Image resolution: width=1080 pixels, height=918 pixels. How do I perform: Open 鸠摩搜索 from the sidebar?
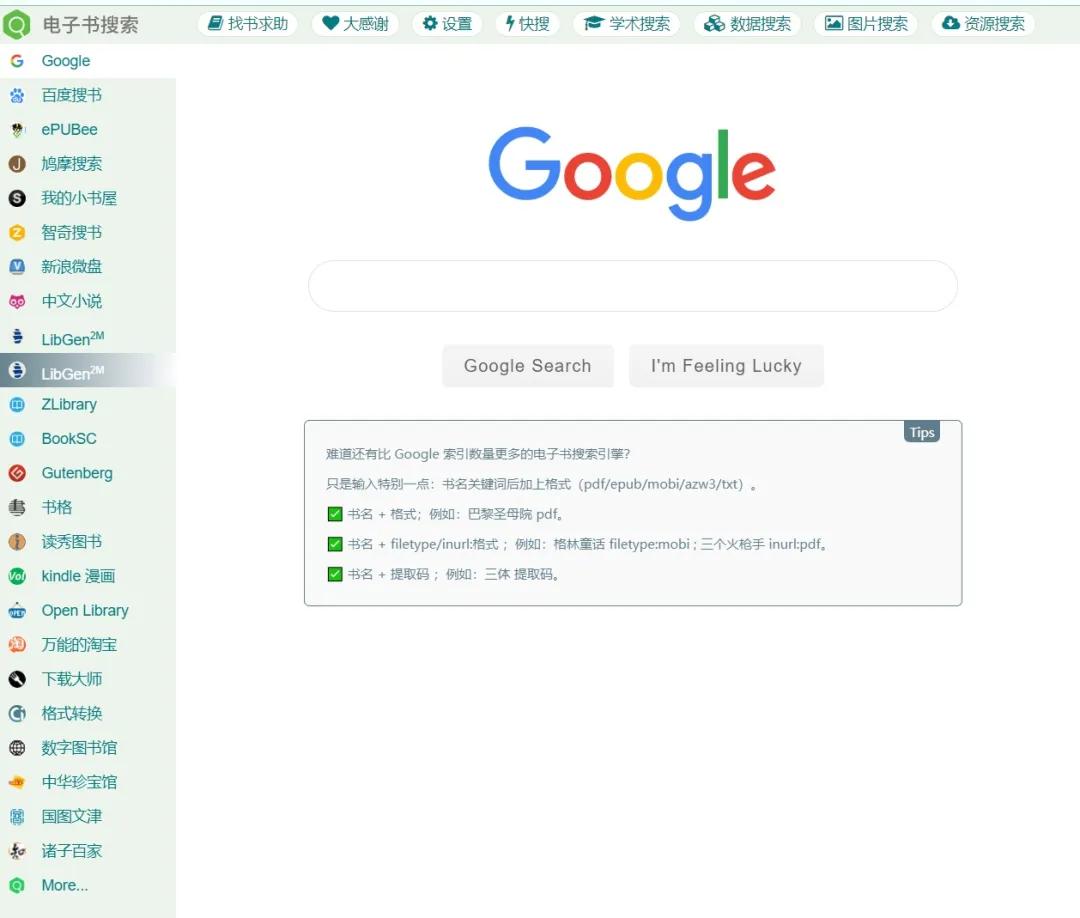(x=72, y=163)
